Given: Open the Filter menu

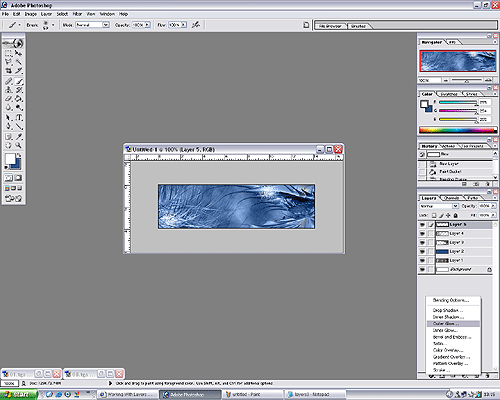Looking at the screenshot, I should 77,14.
